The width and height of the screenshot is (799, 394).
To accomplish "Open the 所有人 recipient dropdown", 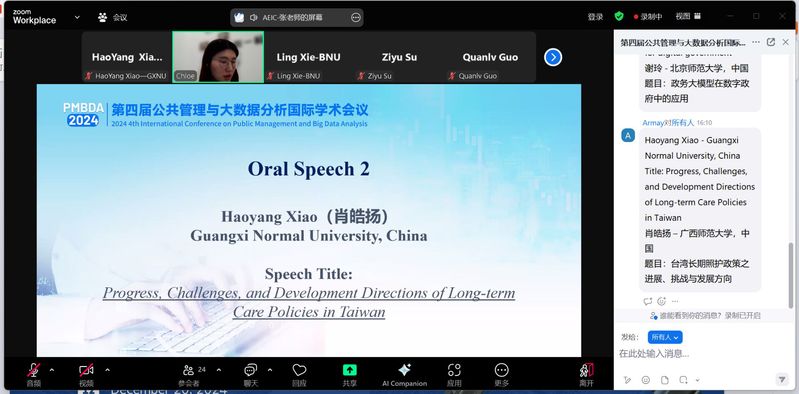I will pyautogui.click(x=665, y=337).
